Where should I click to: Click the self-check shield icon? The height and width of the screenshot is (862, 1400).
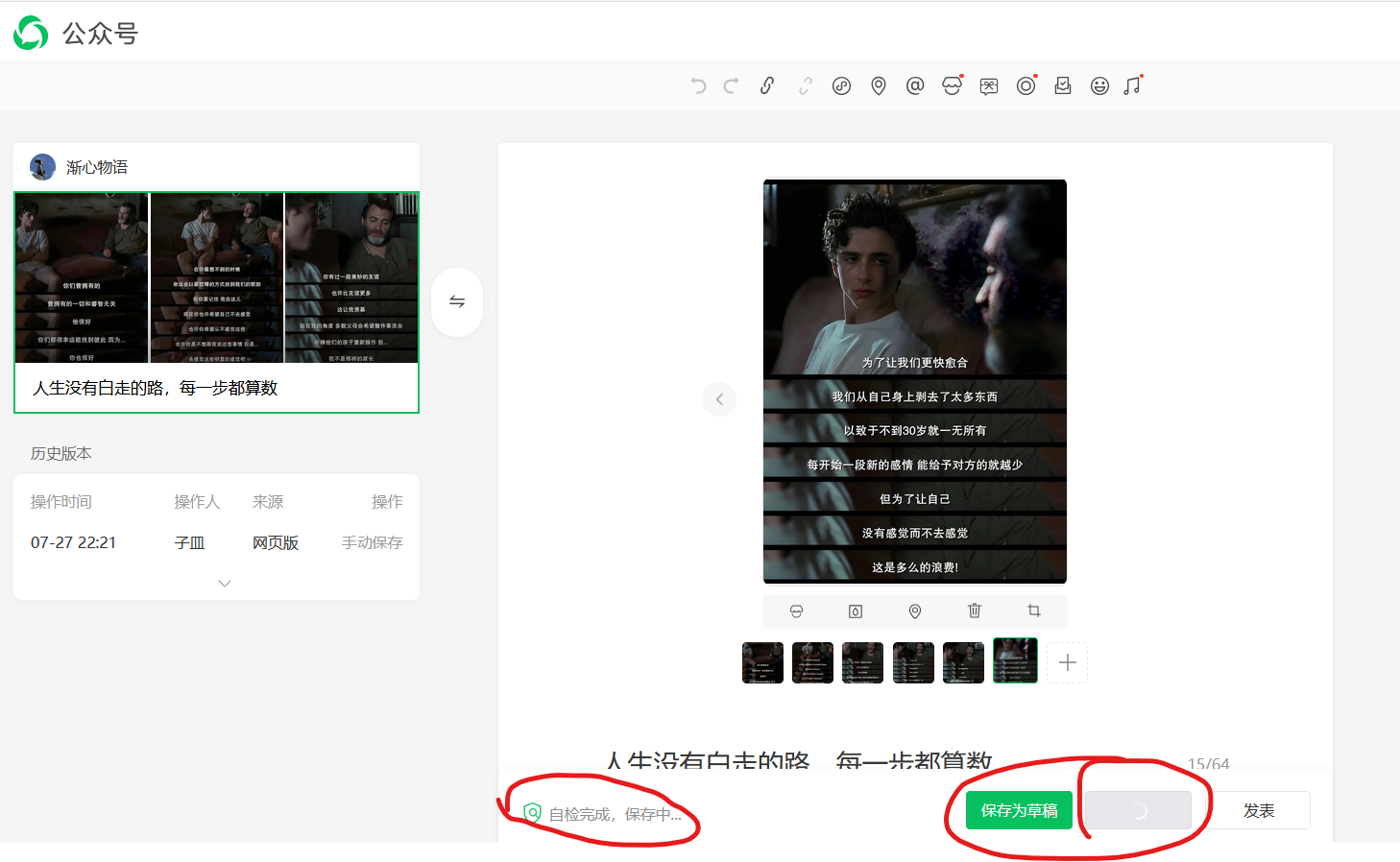[x=532, y=813]
